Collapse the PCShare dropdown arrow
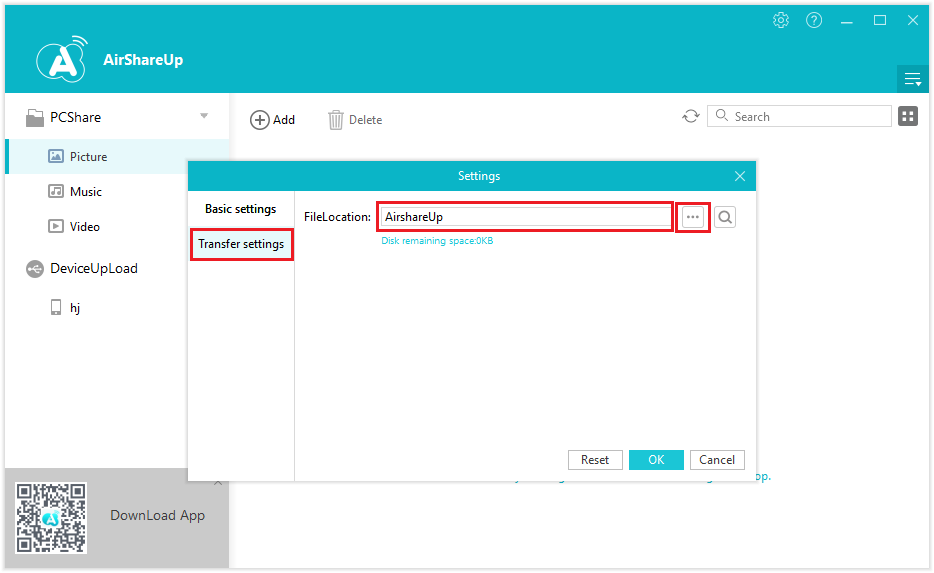The width and height of the screenshot is (934, 573). (204, 116)
